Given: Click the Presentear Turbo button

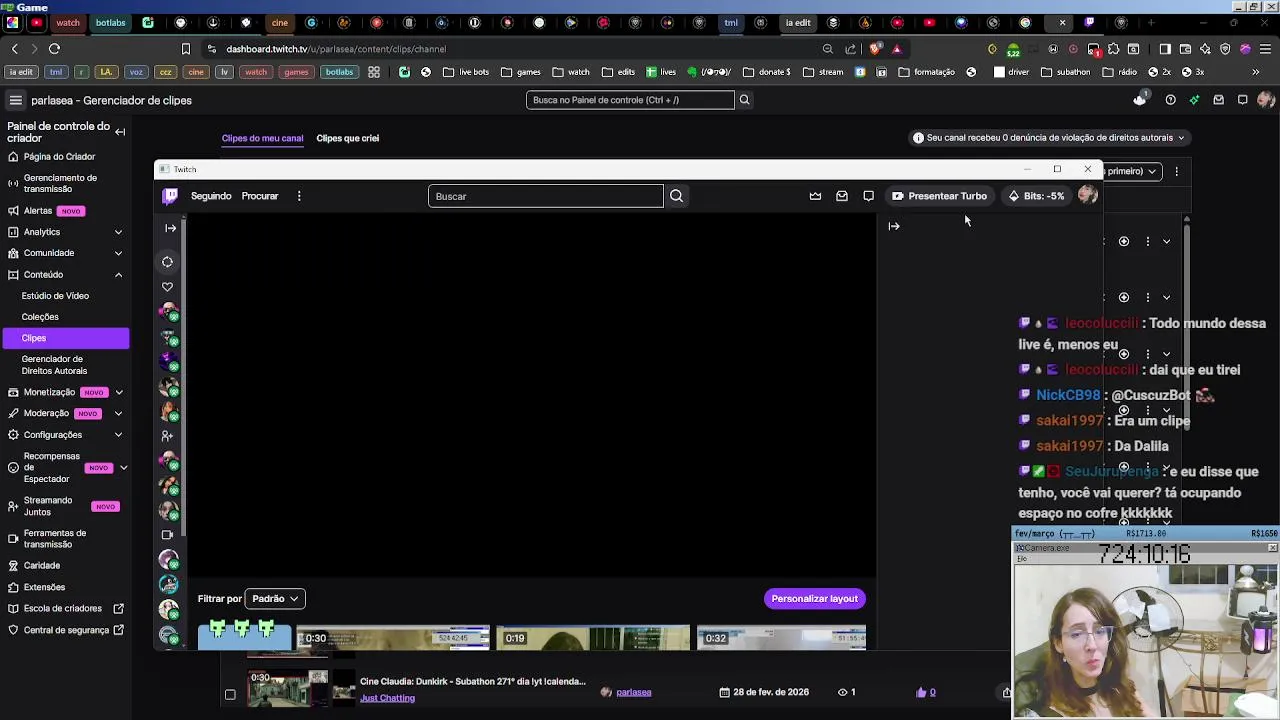Looking at the screenshot, I should tap(939, 196).
